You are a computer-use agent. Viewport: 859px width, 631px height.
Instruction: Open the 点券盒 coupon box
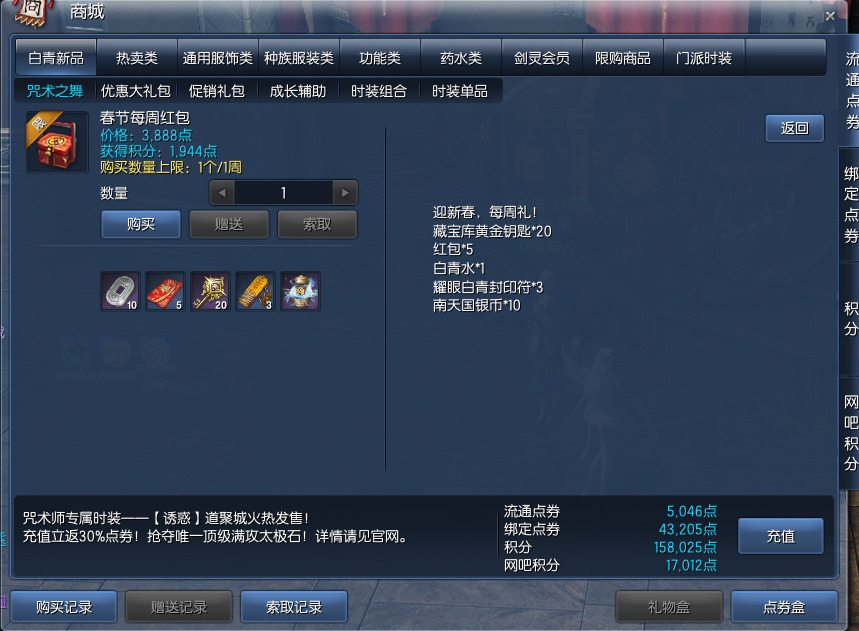pos(784,606)
